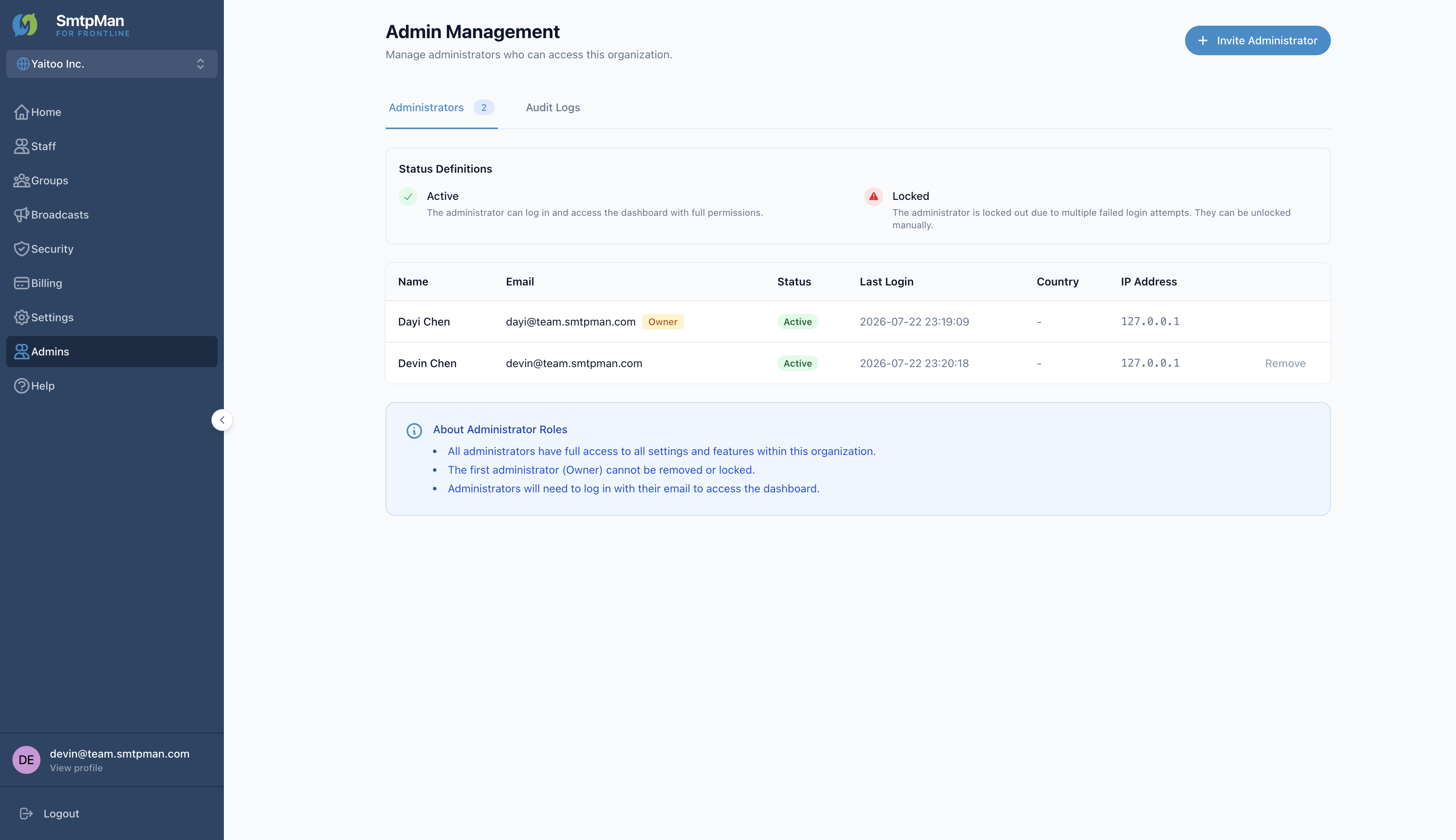Click last login 2026-07-22 23:19:09

[x=914, y=322]
